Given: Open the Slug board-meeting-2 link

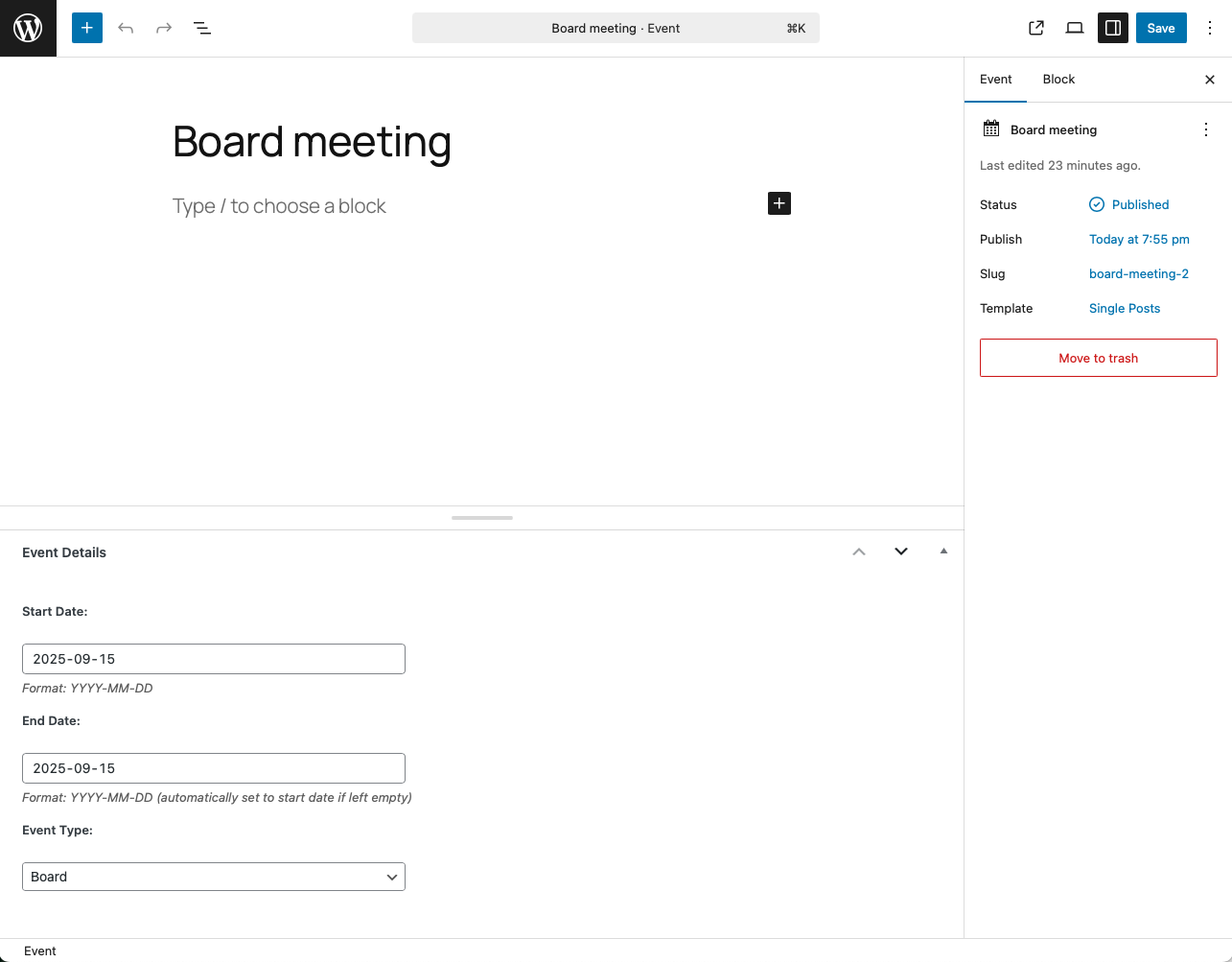Looking at the screenshot, I should [x=1138, y=273].
